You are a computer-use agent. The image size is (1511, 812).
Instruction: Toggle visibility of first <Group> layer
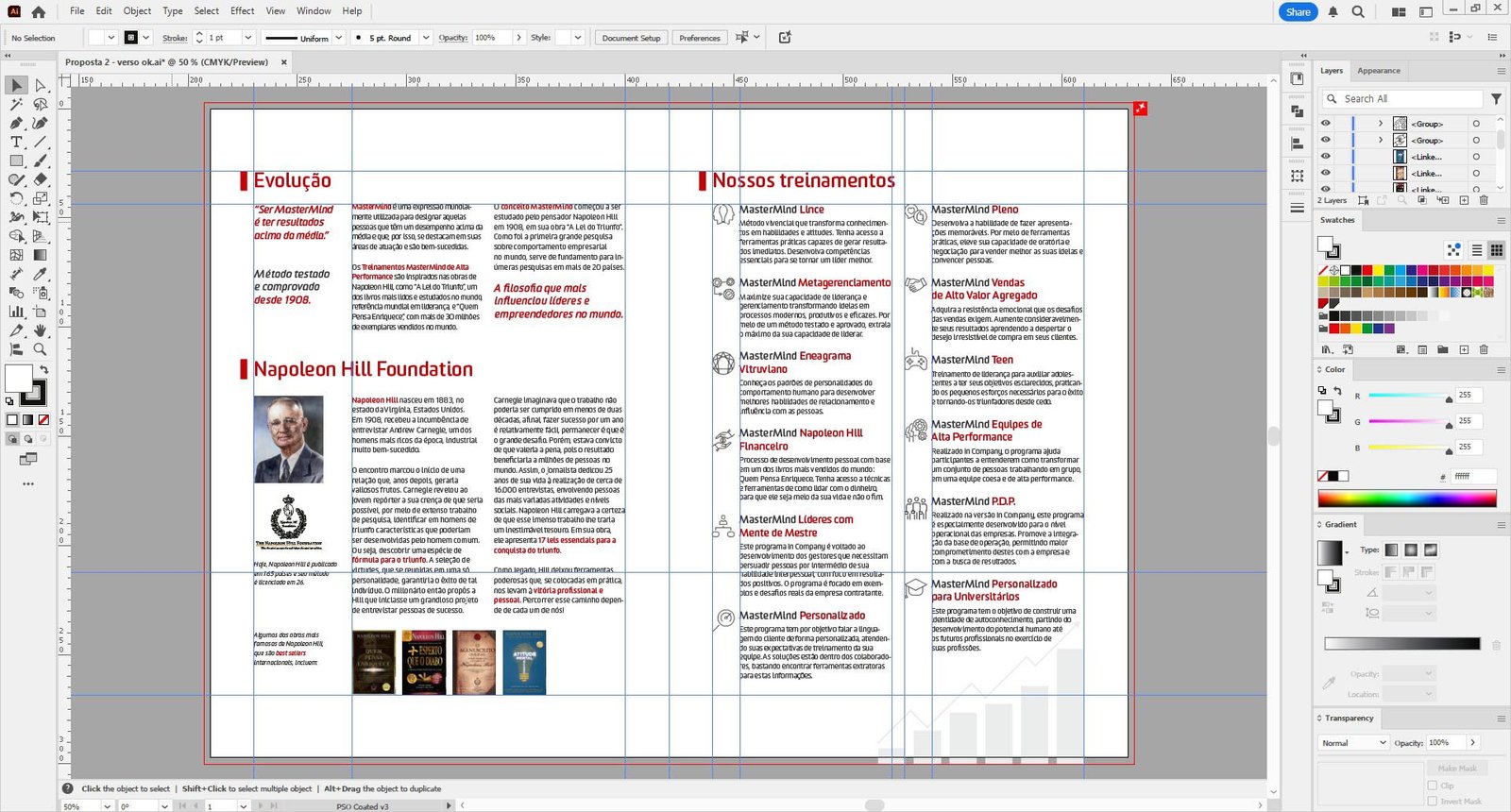1325,124
